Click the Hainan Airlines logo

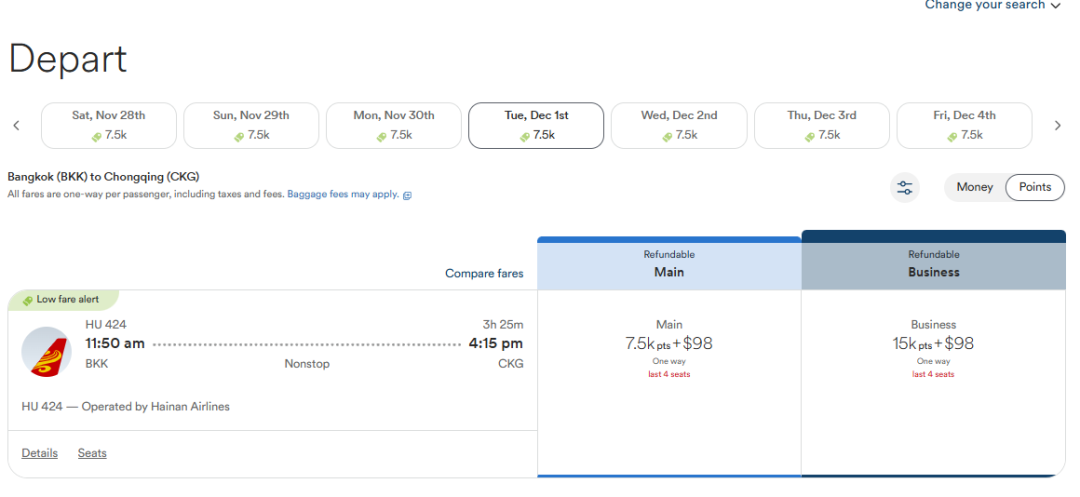tap(46, 352)
